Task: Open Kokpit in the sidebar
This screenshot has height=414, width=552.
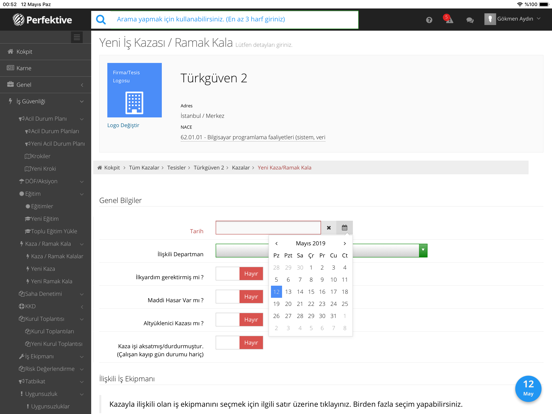Action: point(45,52)
